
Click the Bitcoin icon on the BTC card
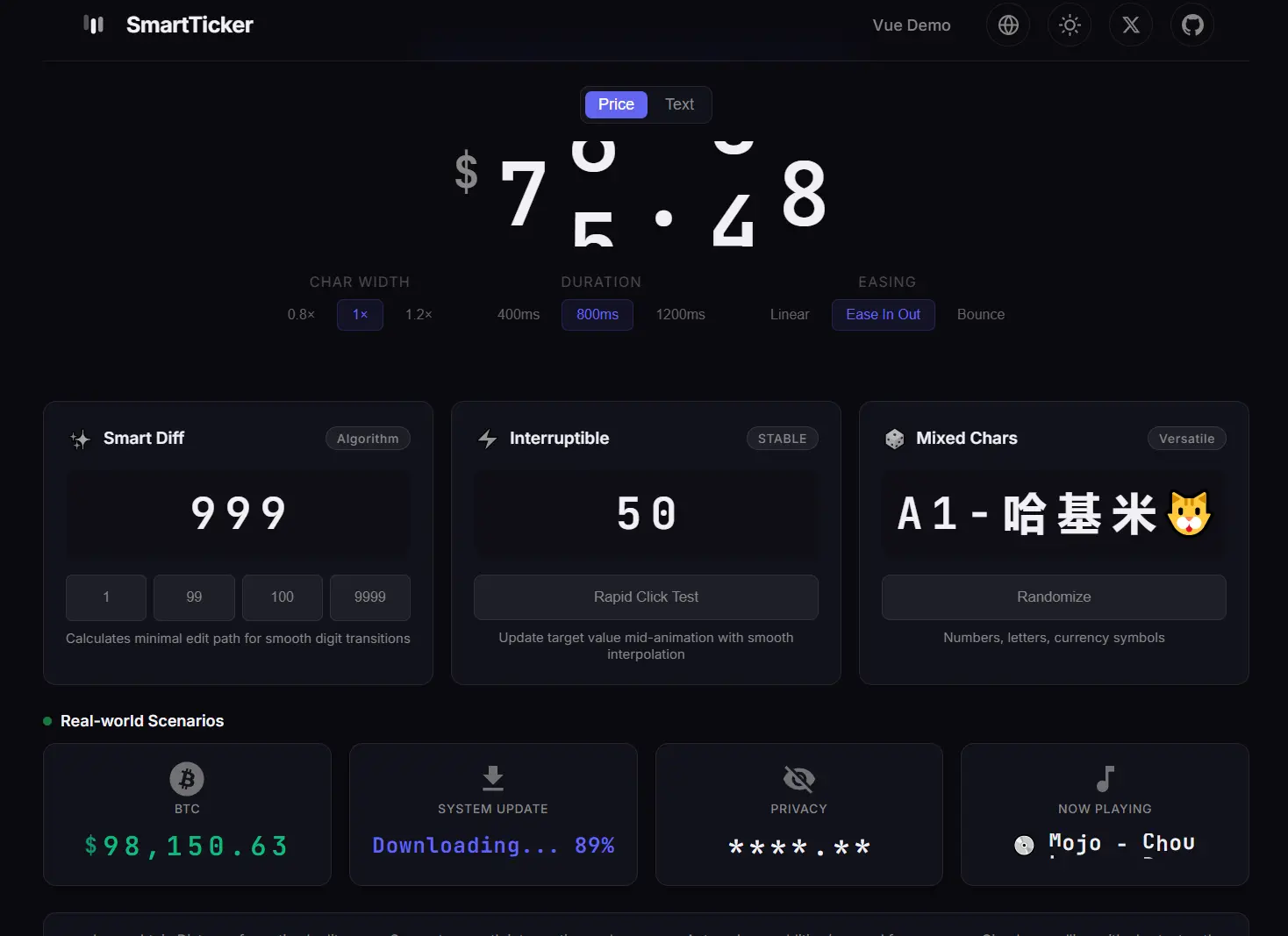[187, 778]
